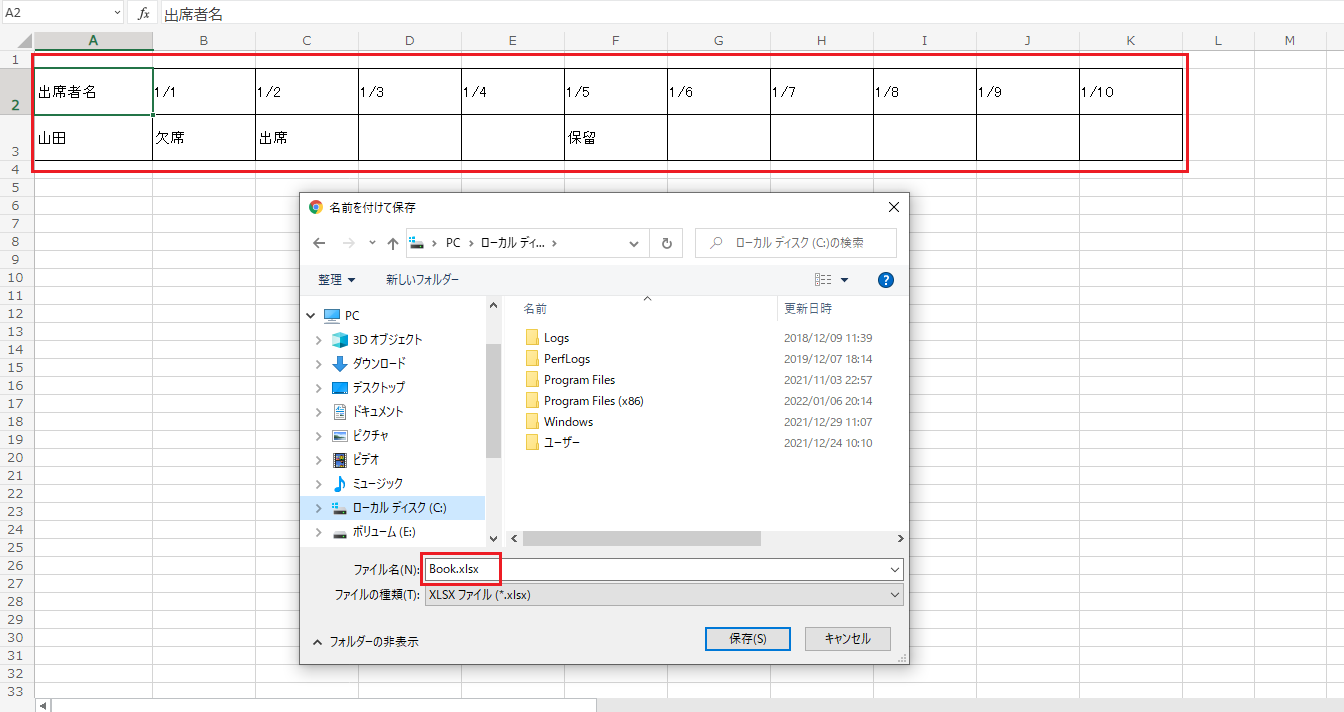Click 新しいフォルダー in the toolbar
The width and height of the screenshot is (1344, 712).
[x=422, y=280]
